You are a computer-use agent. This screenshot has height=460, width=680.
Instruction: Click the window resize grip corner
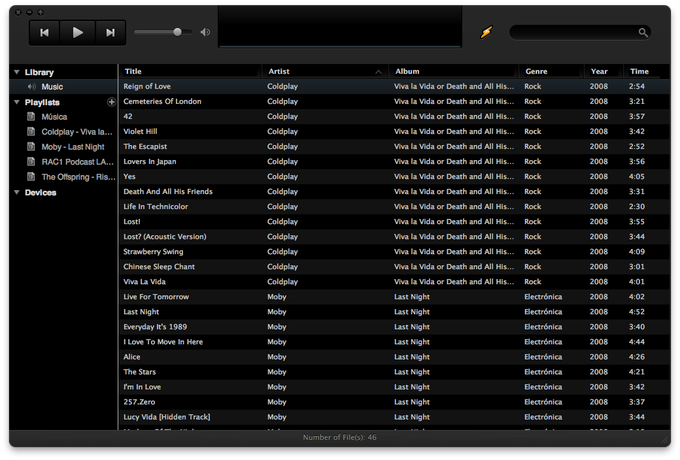click(665, 440)
